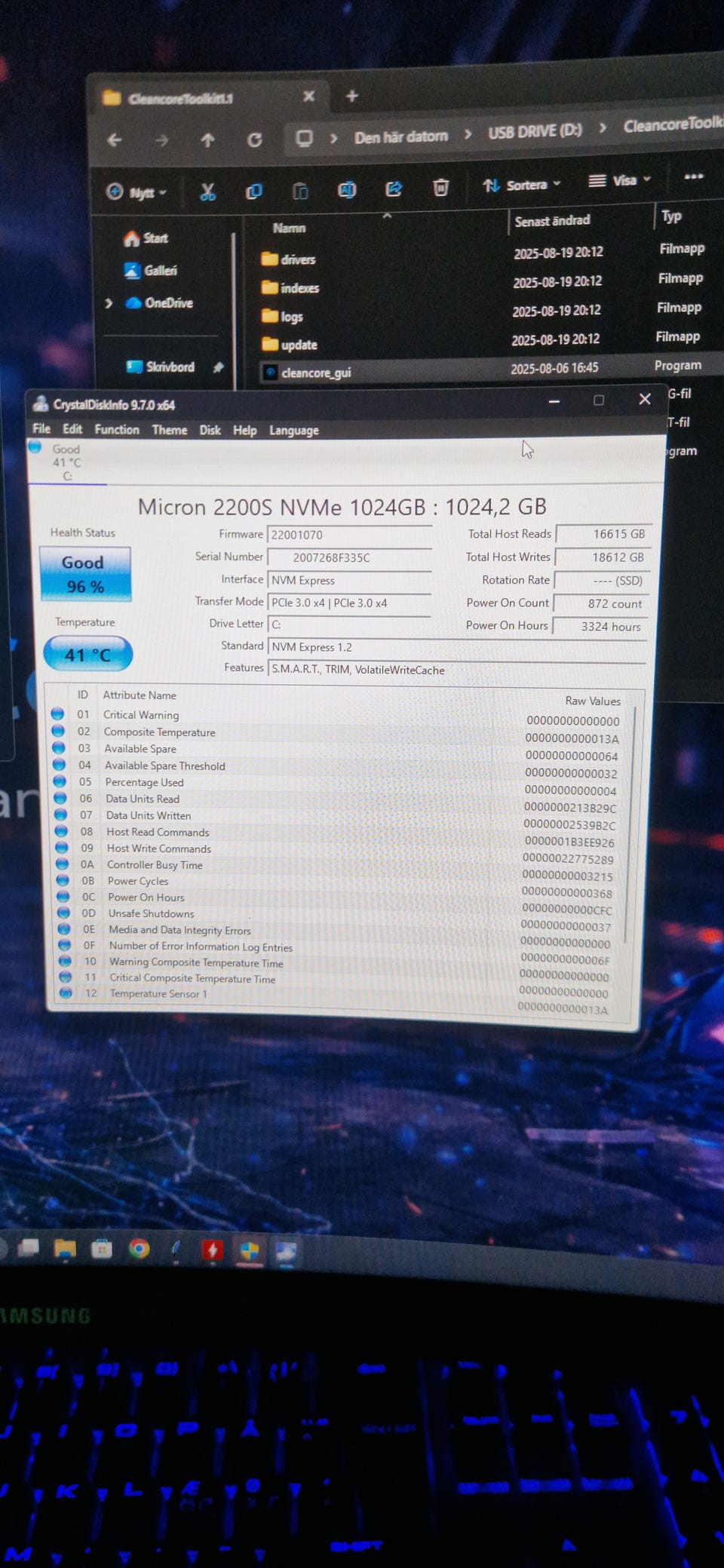
Task: Open Google Chrome from the taskbar
Action: click(139, 1250)
